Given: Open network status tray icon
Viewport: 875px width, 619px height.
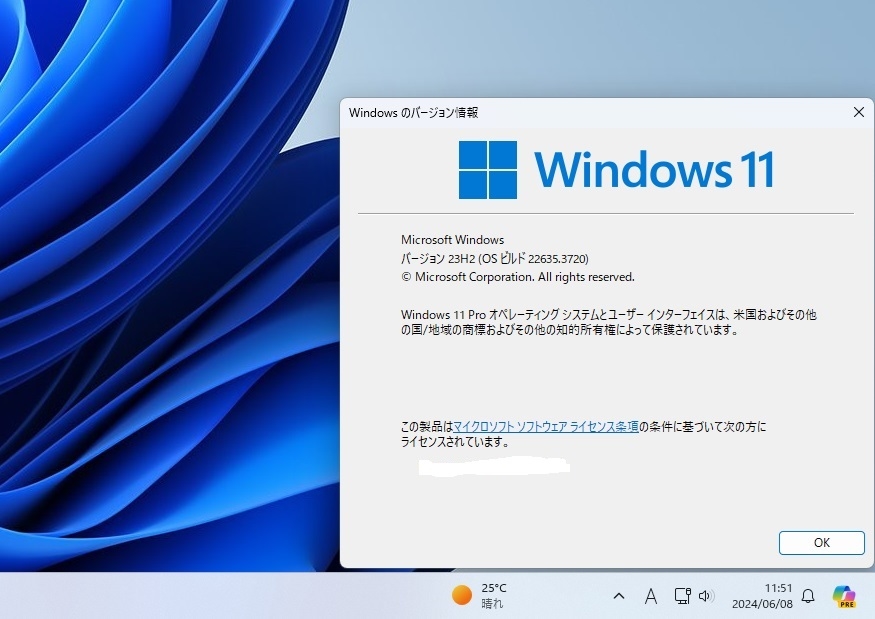Looking at the screenshot, I should tap(682, 596).
